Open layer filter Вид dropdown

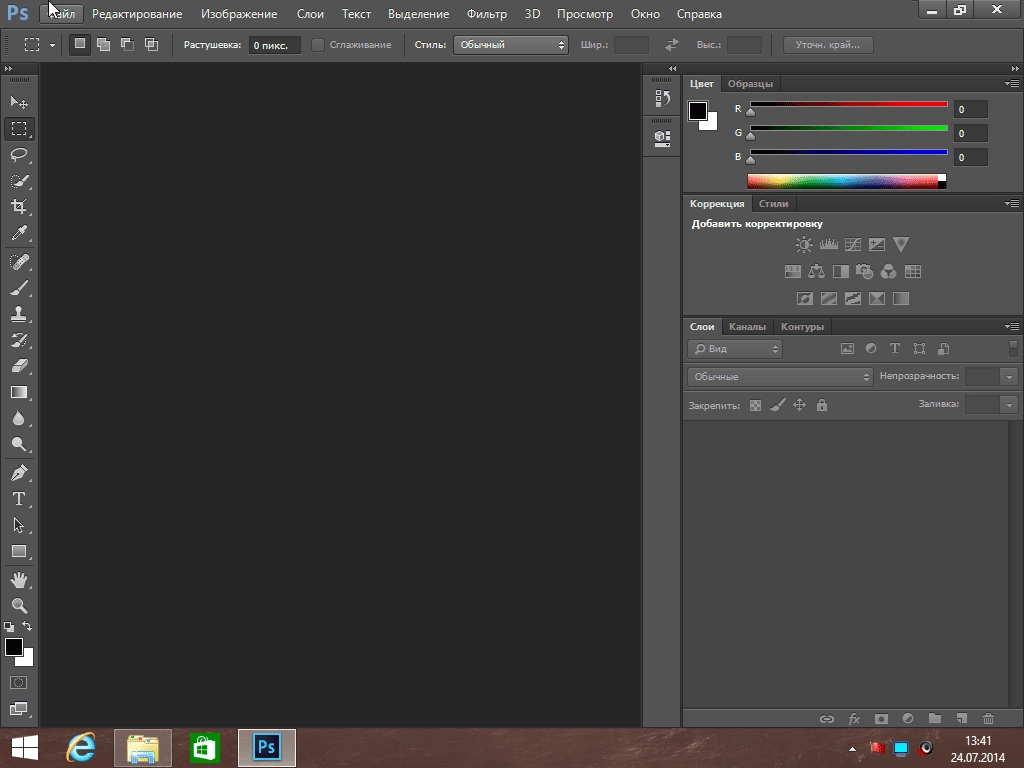[x=735, y=349]
